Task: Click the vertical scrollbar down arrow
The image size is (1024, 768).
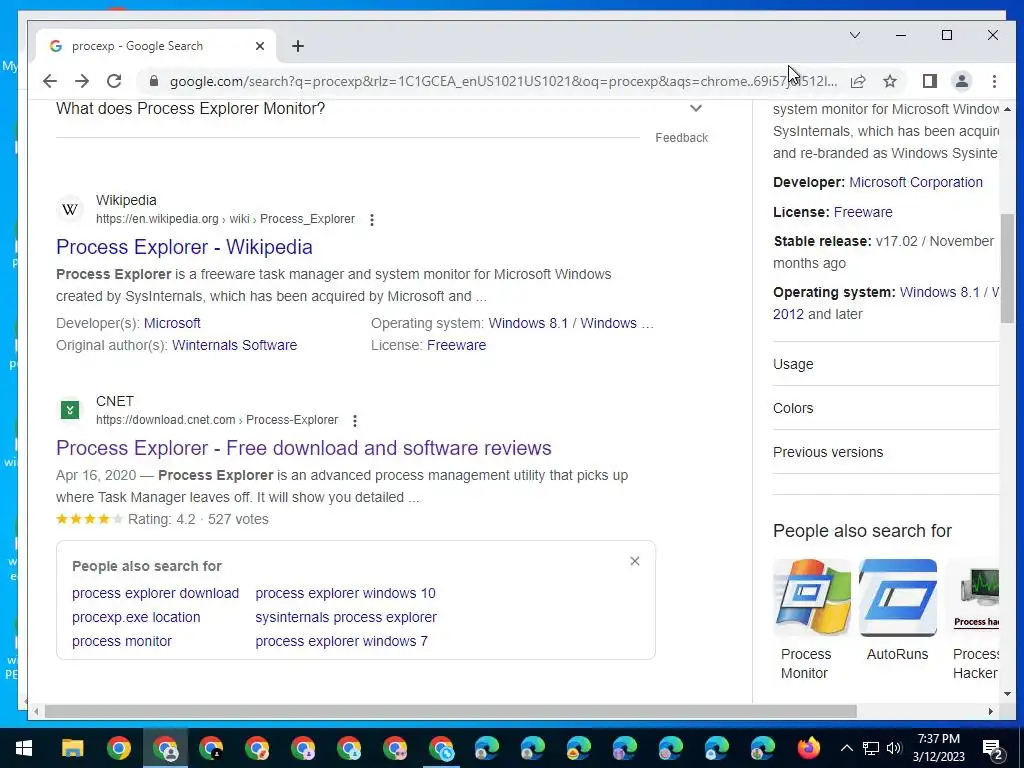Action: [x=1007, y=694]
